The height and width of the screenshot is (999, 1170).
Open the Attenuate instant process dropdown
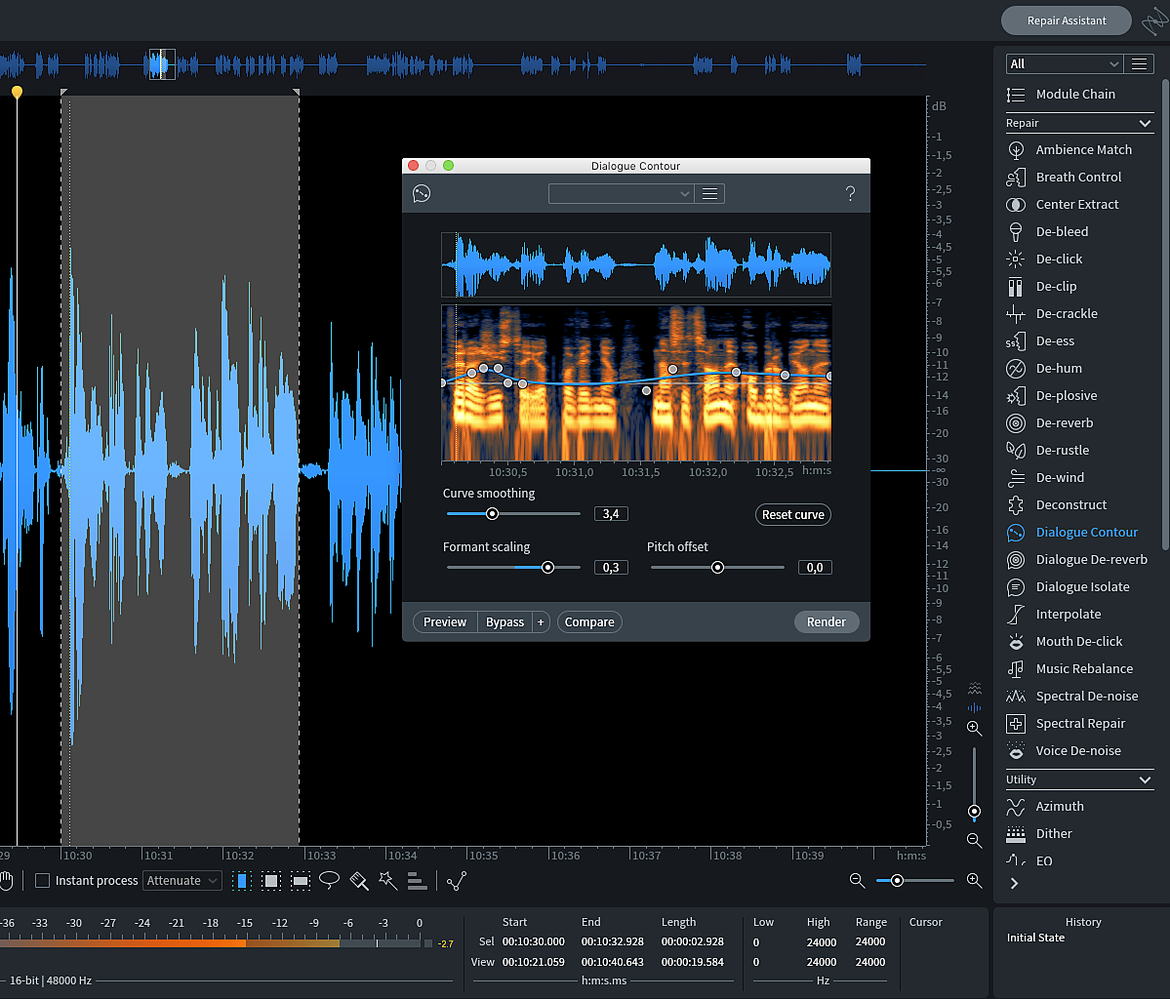click(x=182, y=881)
